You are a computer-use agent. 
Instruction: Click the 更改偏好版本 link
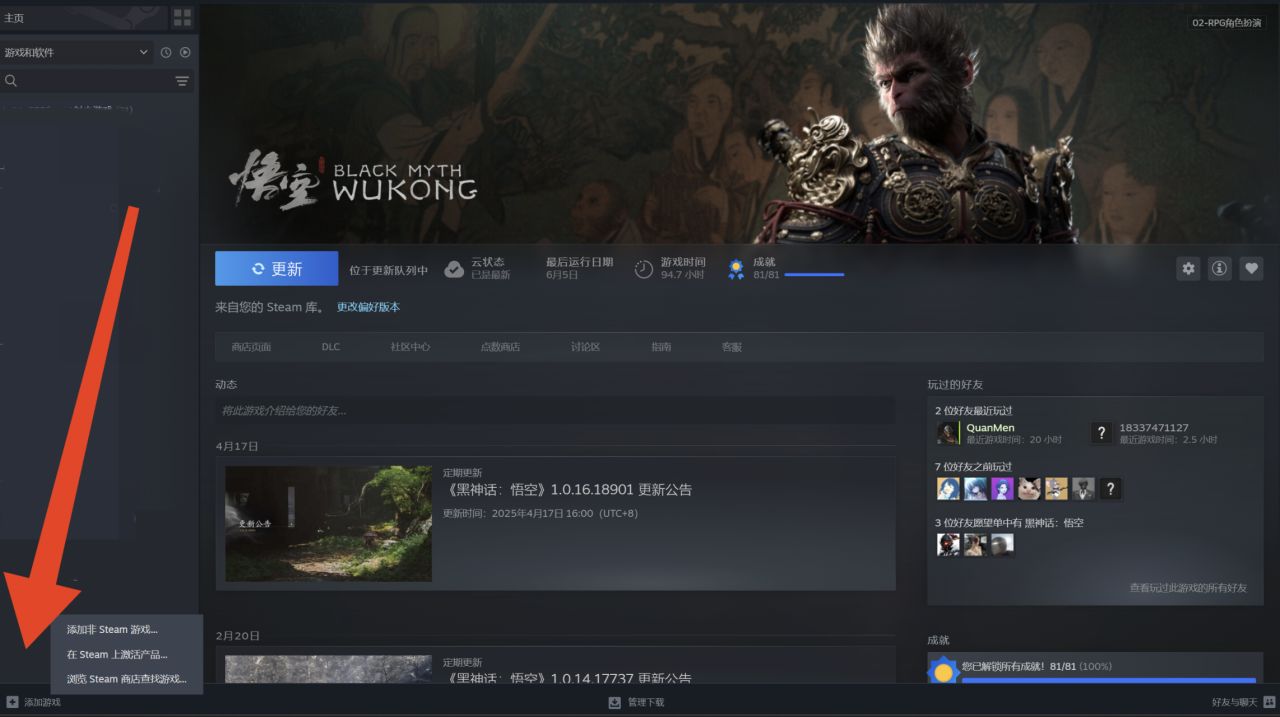368,307
